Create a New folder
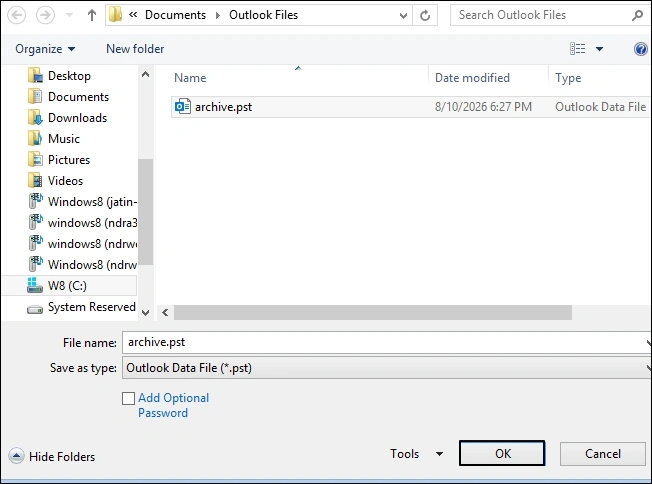Viewport: 652px width, 484px height. coord(135,49)
